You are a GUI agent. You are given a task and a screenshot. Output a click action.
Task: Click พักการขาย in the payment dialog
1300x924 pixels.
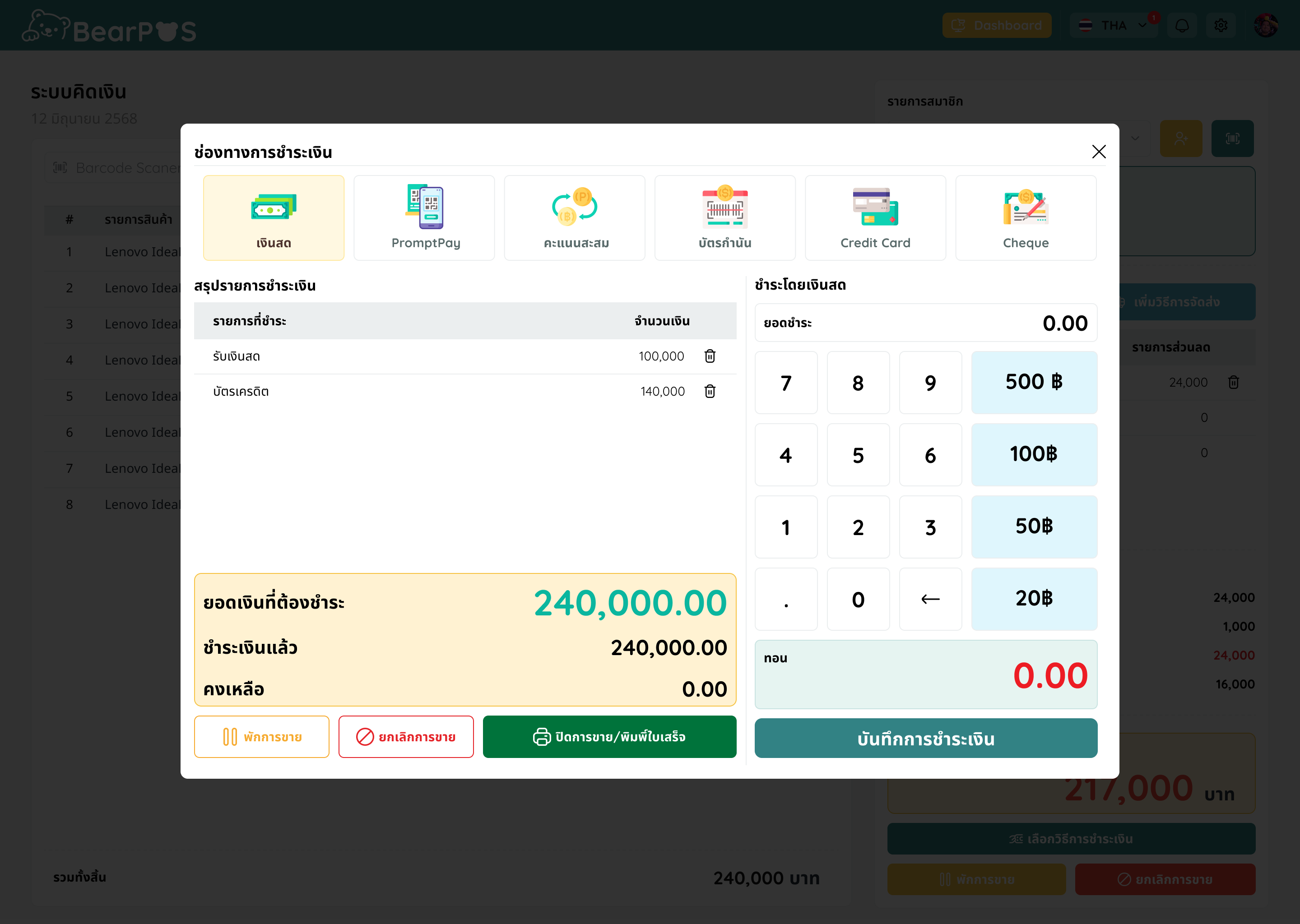261,737
